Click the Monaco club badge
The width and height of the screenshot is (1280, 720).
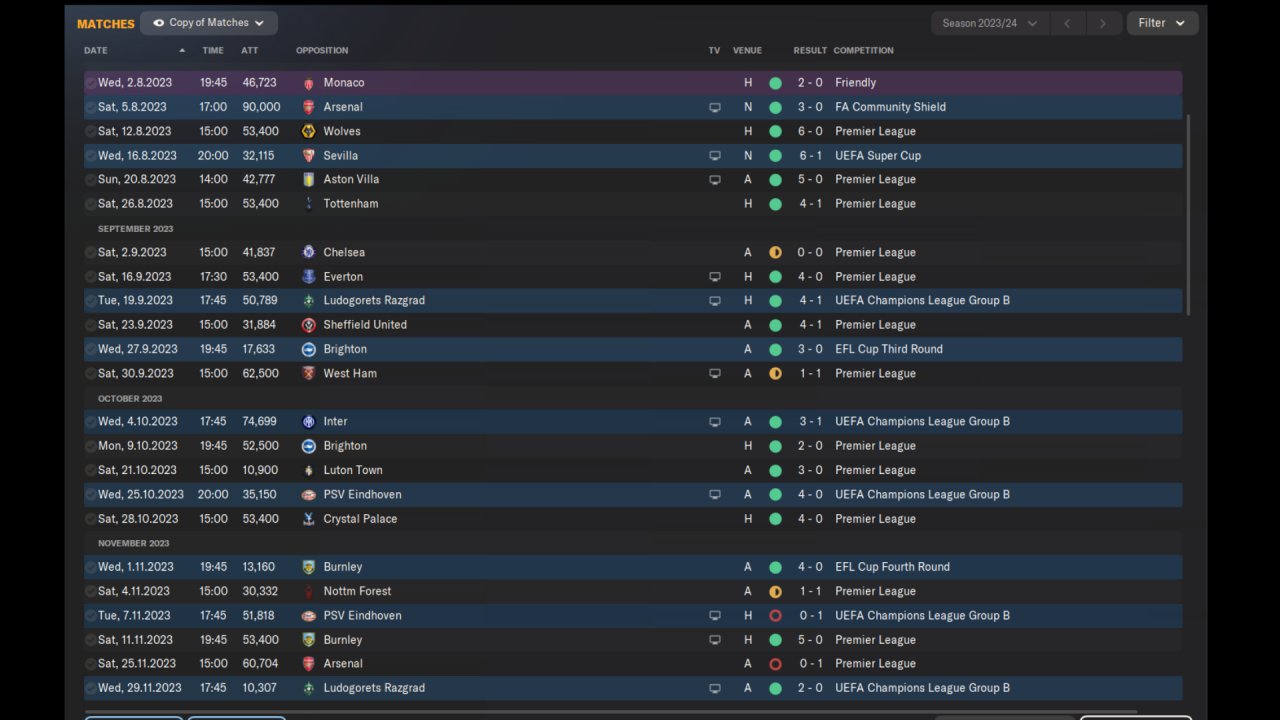tap(308, 83)
